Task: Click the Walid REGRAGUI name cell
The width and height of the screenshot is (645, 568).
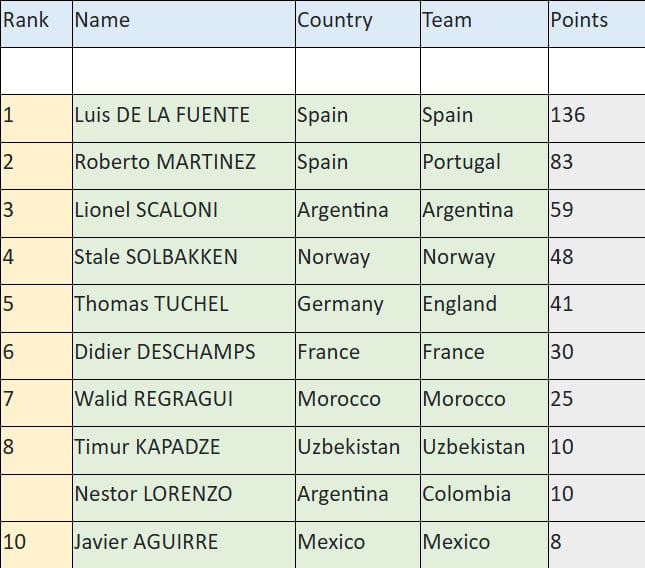Action: coord(183,399)
